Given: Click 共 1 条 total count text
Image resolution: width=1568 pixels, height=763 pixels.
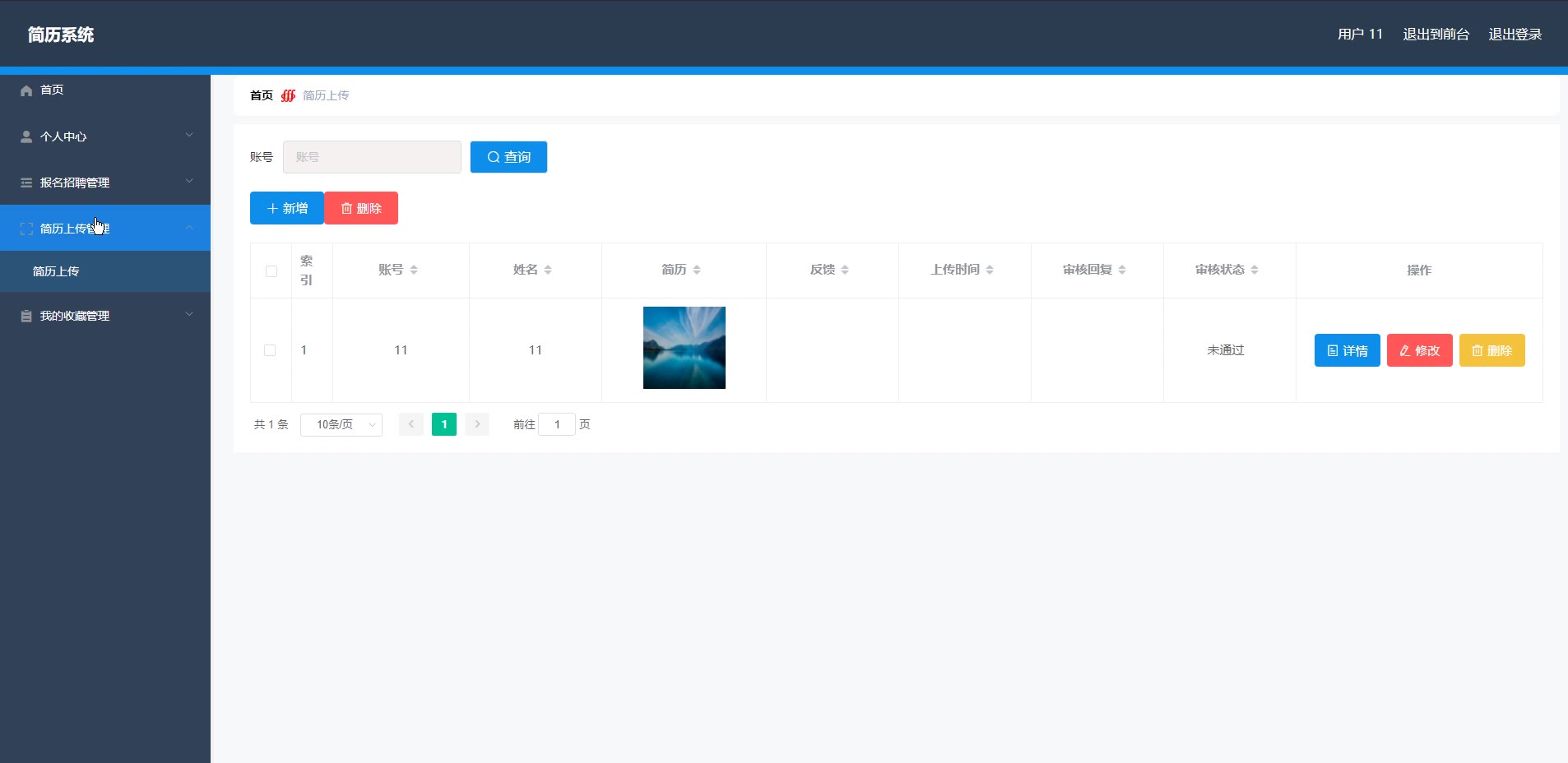Looking at the screenshot, I should 271,424.
